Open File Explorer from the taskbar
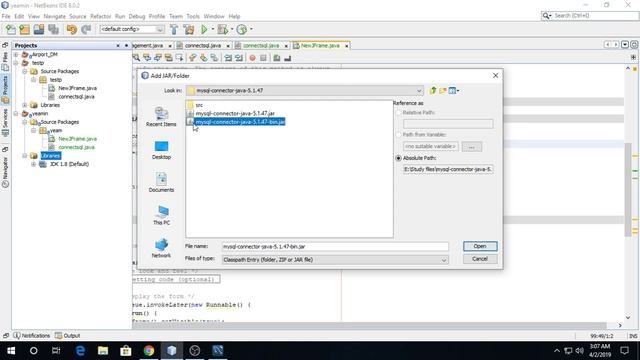The width and height of the screenshot is (640, 360). (103, 351)
